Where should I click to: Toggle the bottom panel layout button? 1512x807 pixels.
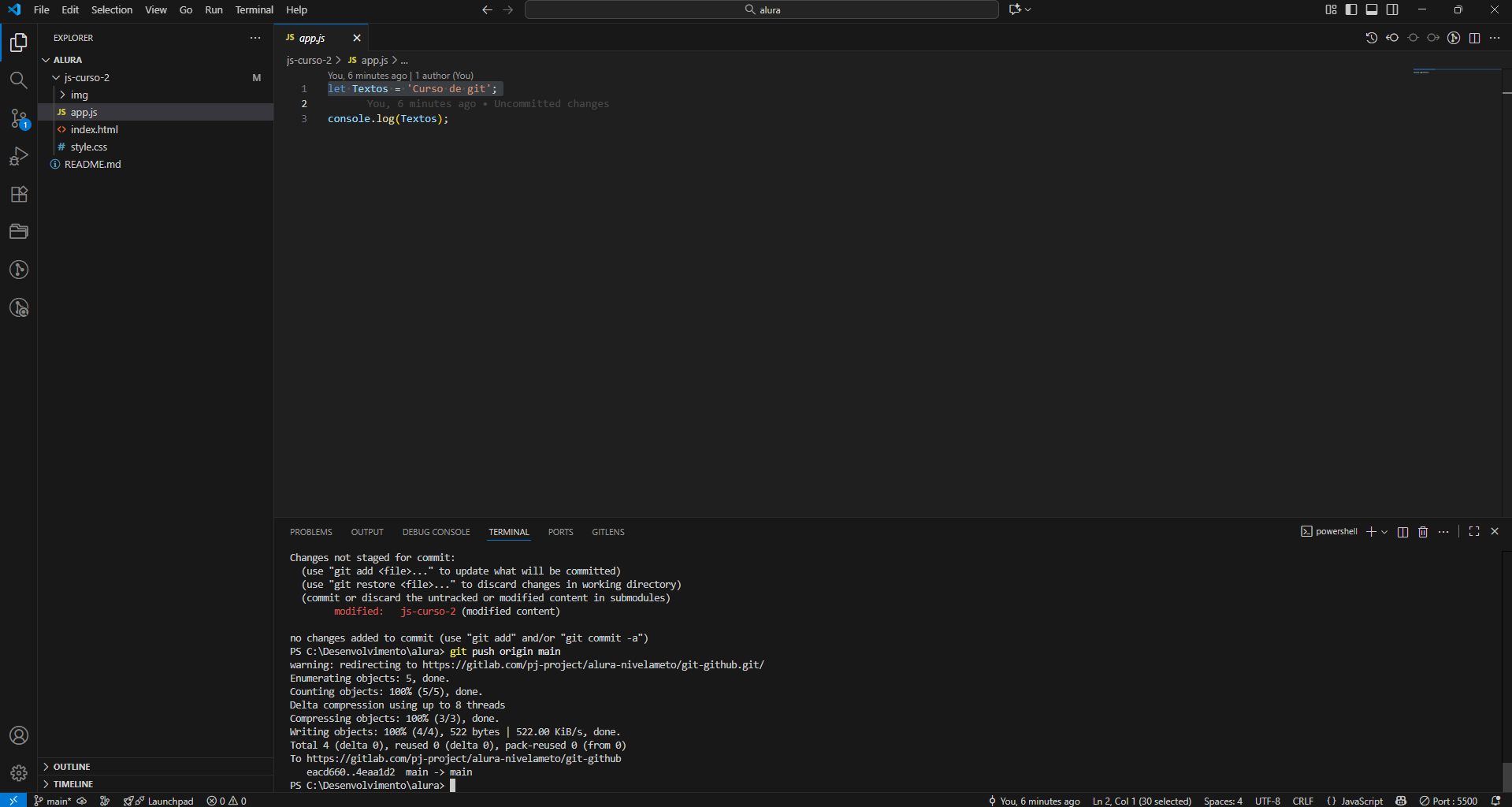tap(1372, 9)
